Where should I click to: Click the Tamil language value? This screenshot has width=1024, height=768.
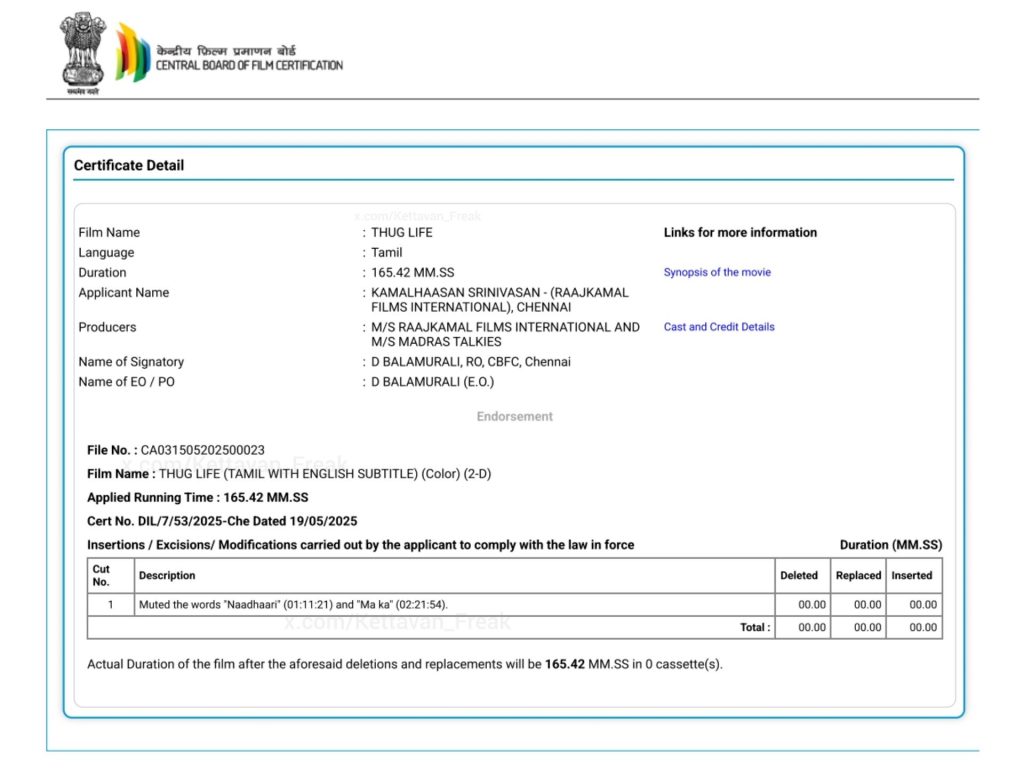387,253
